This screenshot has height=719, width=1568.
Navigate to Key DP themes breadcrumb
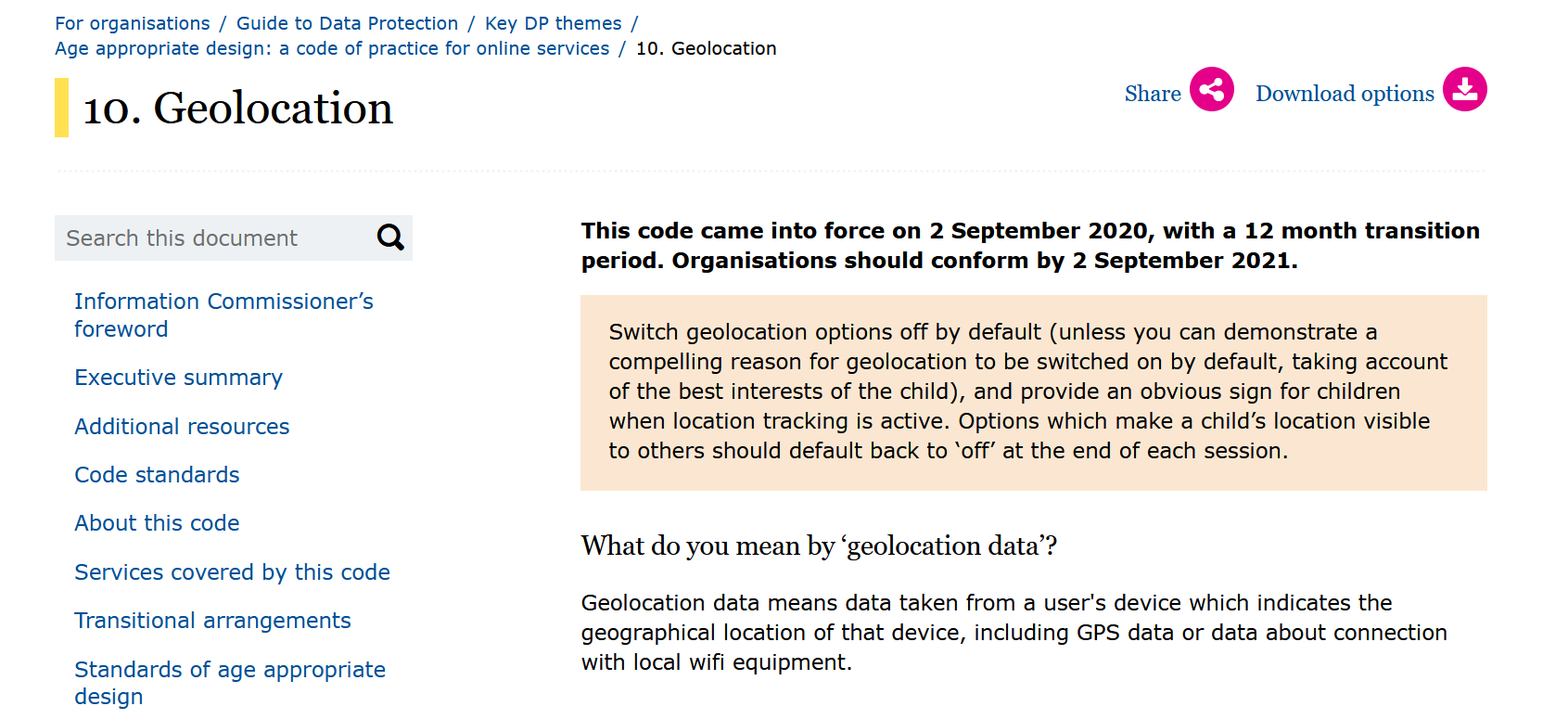553,23
